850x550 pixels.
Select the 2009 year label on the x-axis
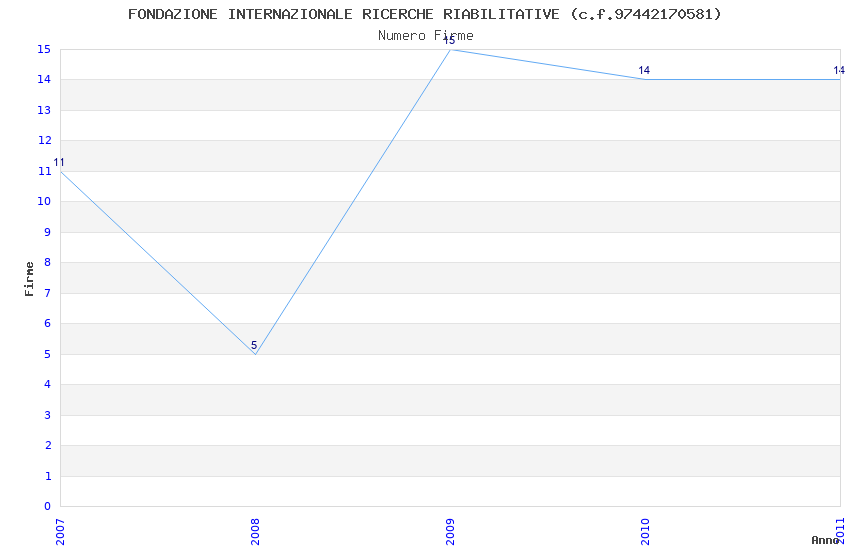point(450,532)
